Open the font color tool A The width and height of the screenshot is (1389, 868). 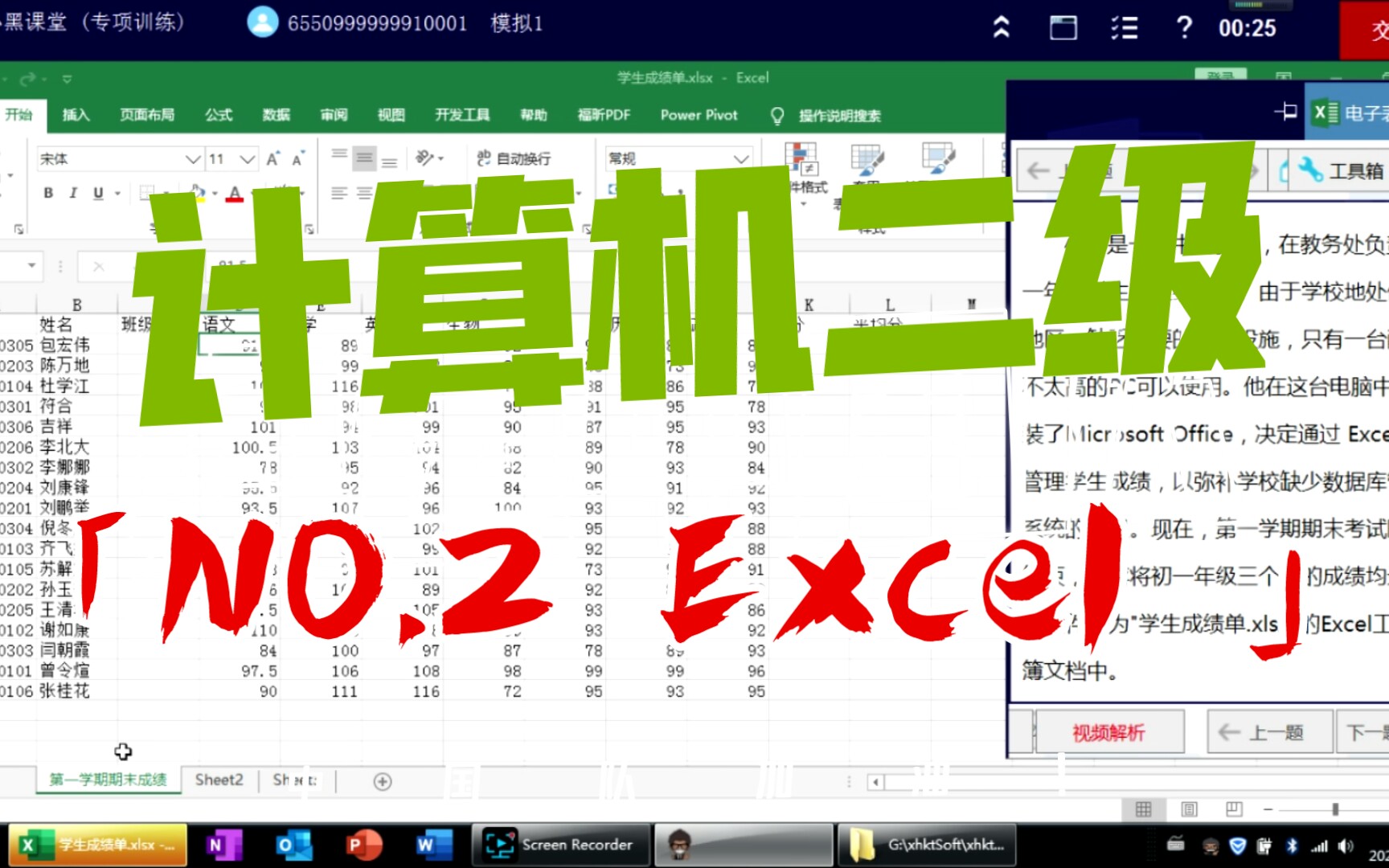tap(234, 193)
